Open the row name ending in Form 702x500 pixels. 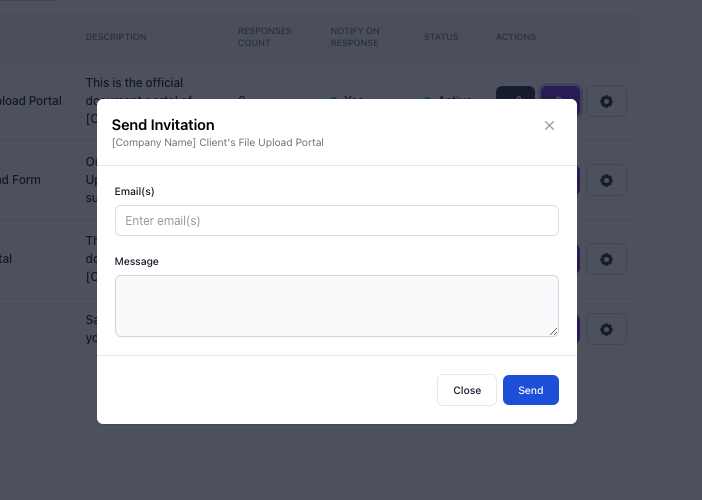21,180
